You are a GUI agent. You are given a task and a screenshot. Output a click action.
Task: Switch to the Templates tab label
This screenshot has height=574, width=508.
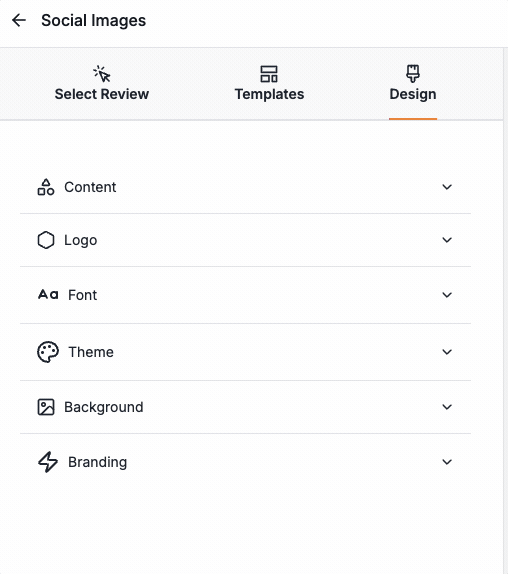[269, 94]
